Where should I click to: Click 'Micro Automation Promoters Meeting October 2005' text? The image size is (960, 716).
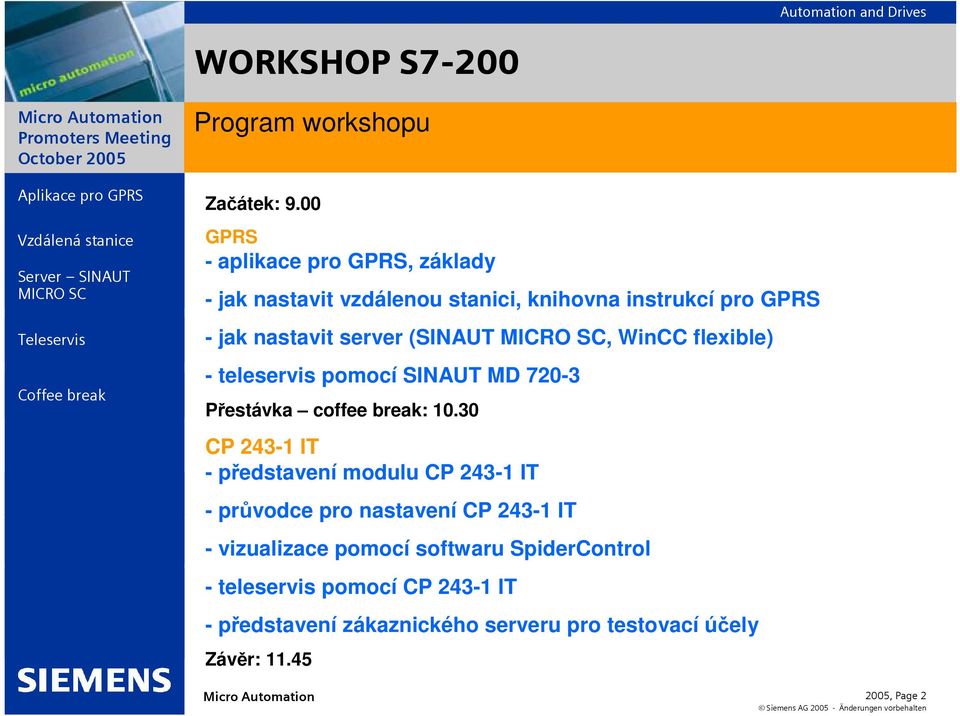pos(94,138)
